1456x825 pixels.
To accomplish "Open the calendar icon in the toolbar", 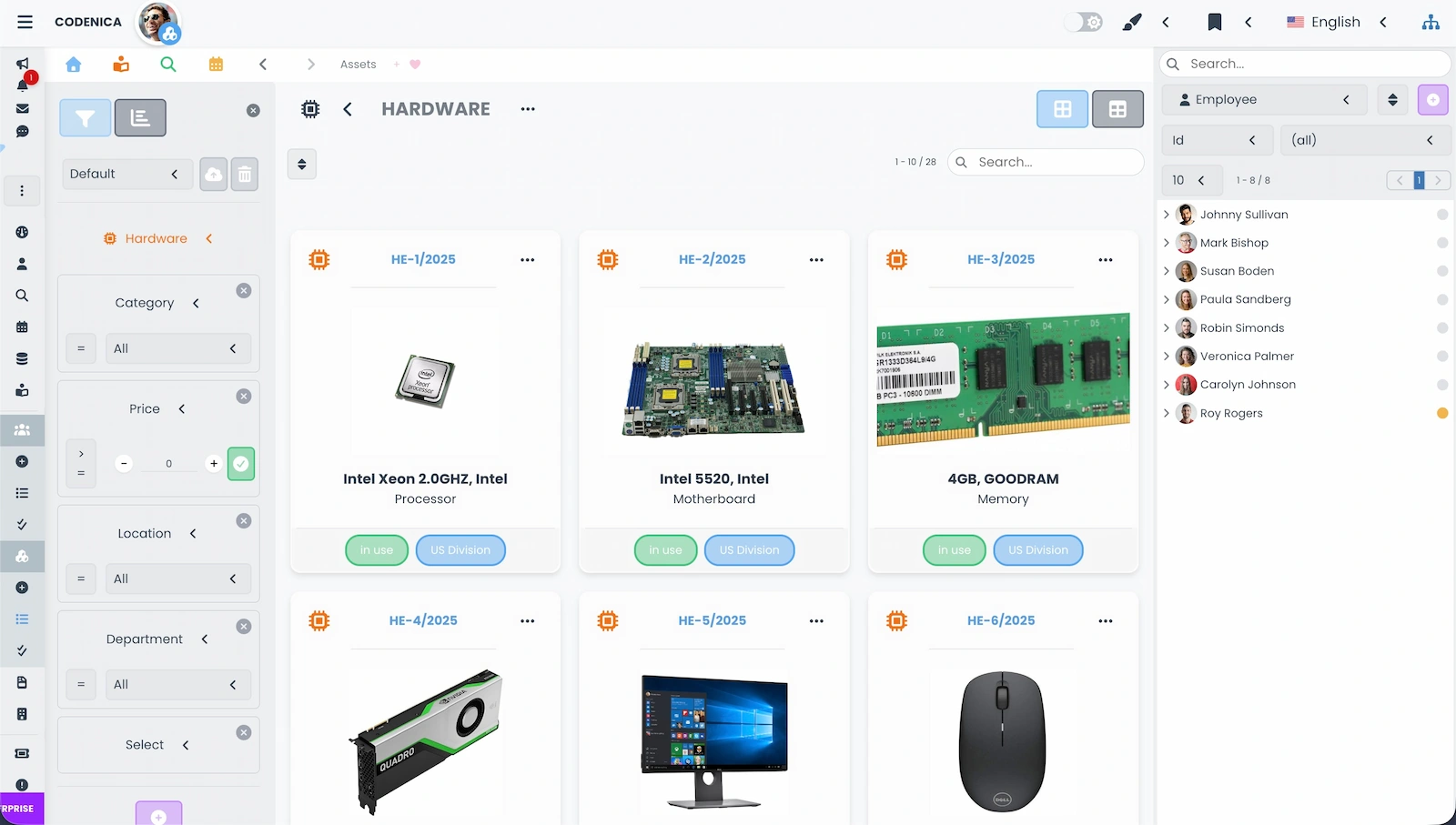I will coord(216,65).
